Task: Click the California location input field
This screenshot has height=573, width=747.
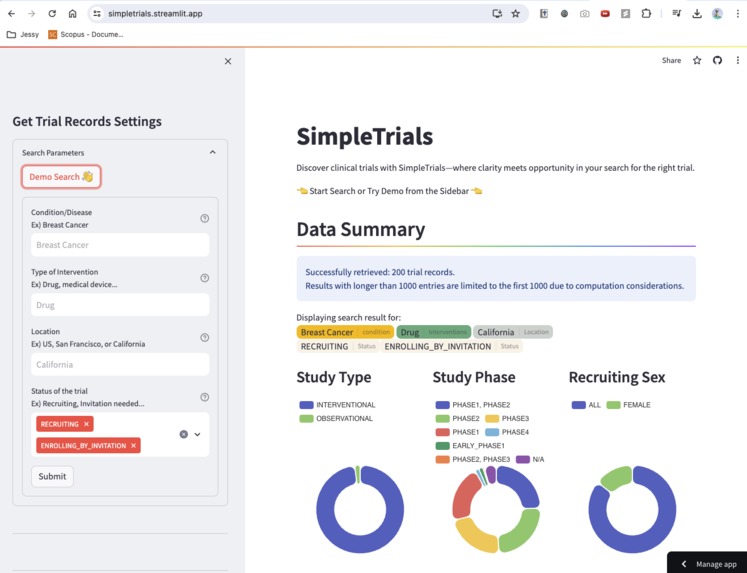Action: click(x=120, y=364)
